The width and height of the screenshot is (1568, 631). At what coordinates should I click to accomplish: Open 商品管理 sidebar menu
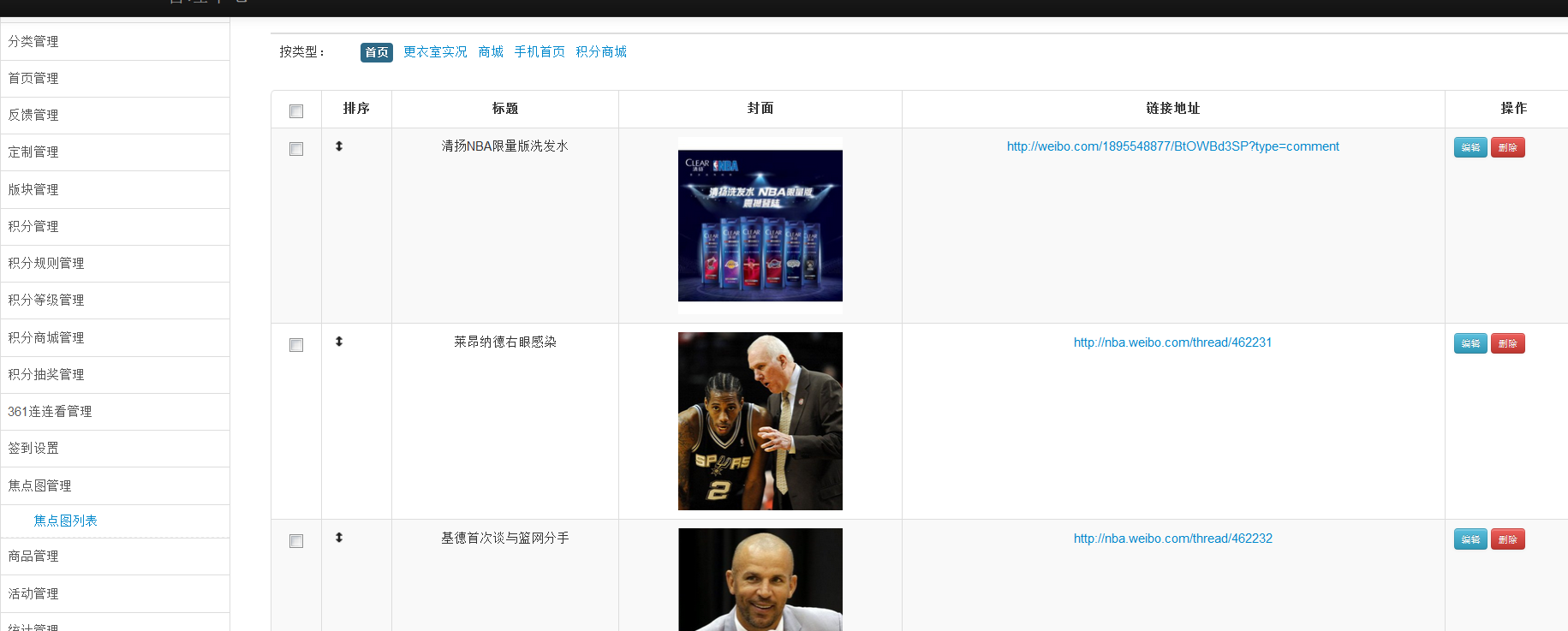(x=115, y=556)
